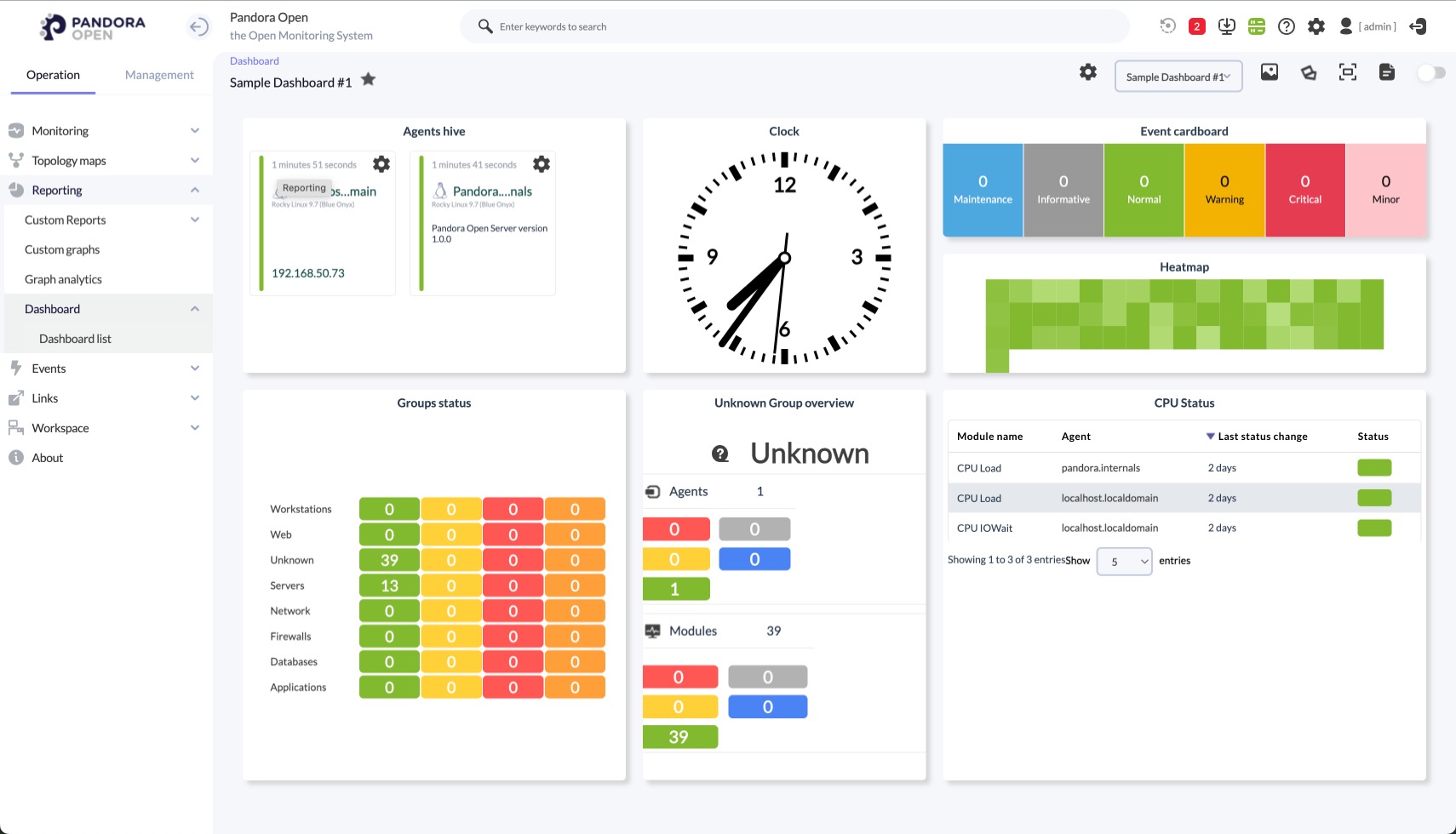Viewport: 1456px width, 834px height.
Task: Click the picture icon in dashboard toolbar
Action: (x=1269, y=72)
